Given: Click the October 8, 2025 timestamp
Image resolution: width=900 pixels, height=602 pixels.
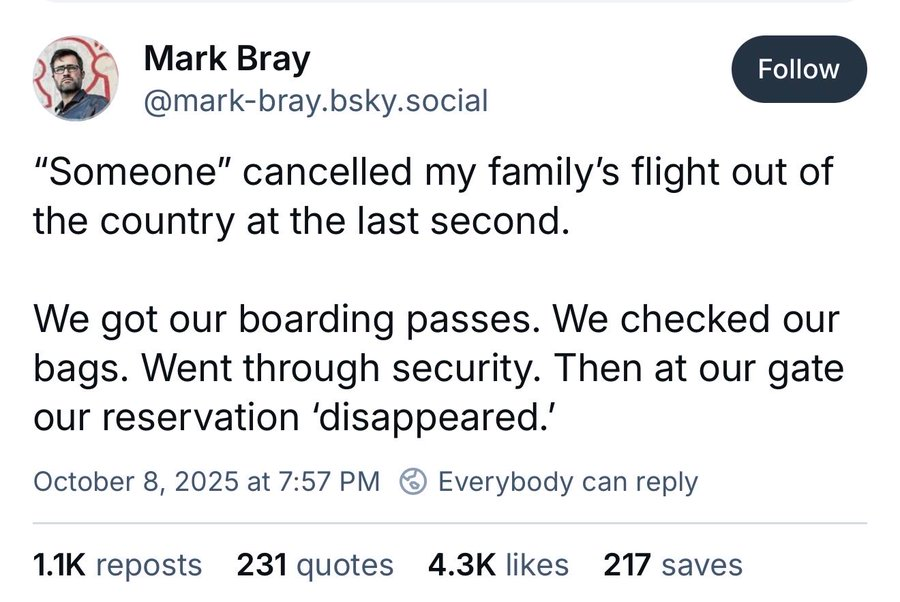Looking at the screenshot, I should click(x=206, y=481).
